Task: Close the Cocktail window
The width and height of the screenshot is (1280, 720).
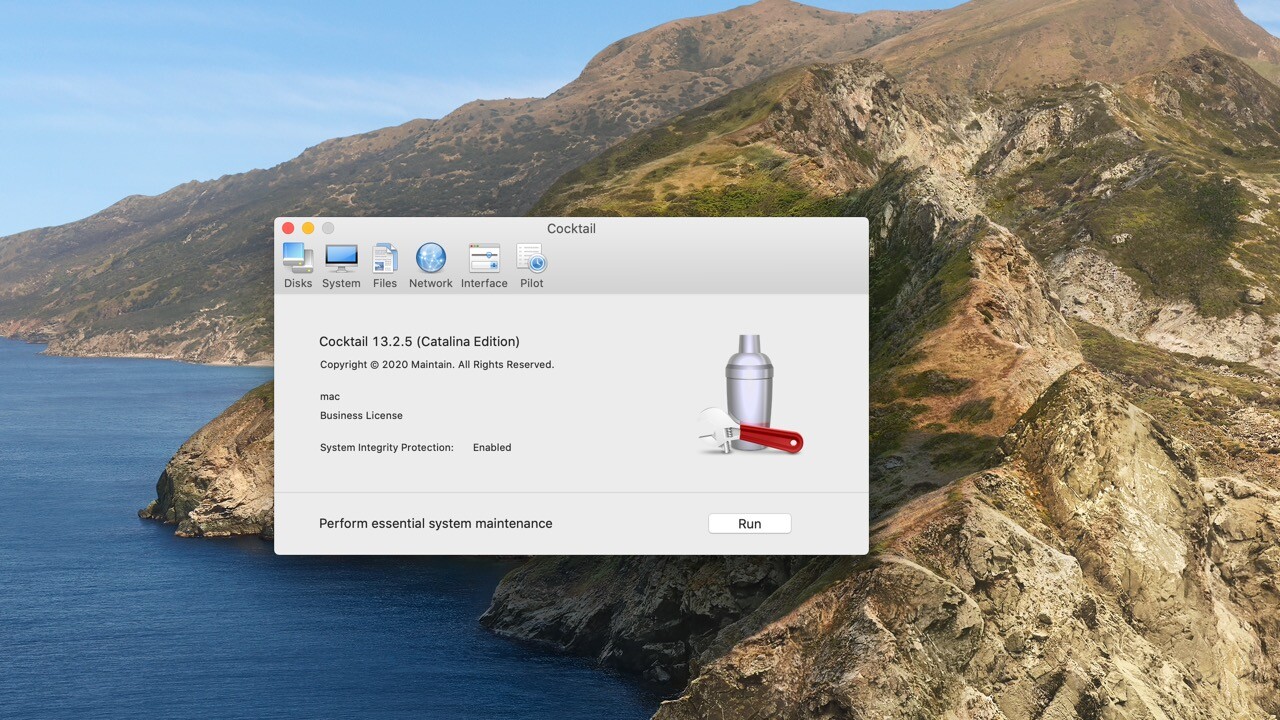Action: [x=288, y=228]
